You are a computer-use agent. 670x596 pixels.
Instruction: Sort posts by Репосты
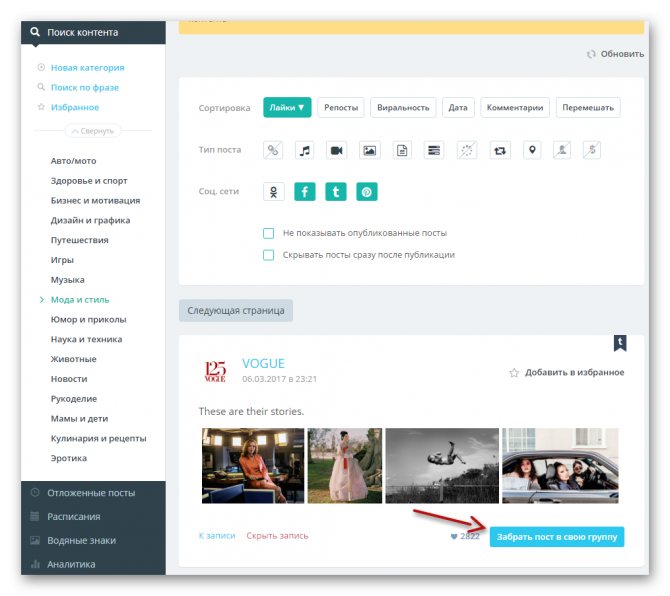tap(341, 108)
